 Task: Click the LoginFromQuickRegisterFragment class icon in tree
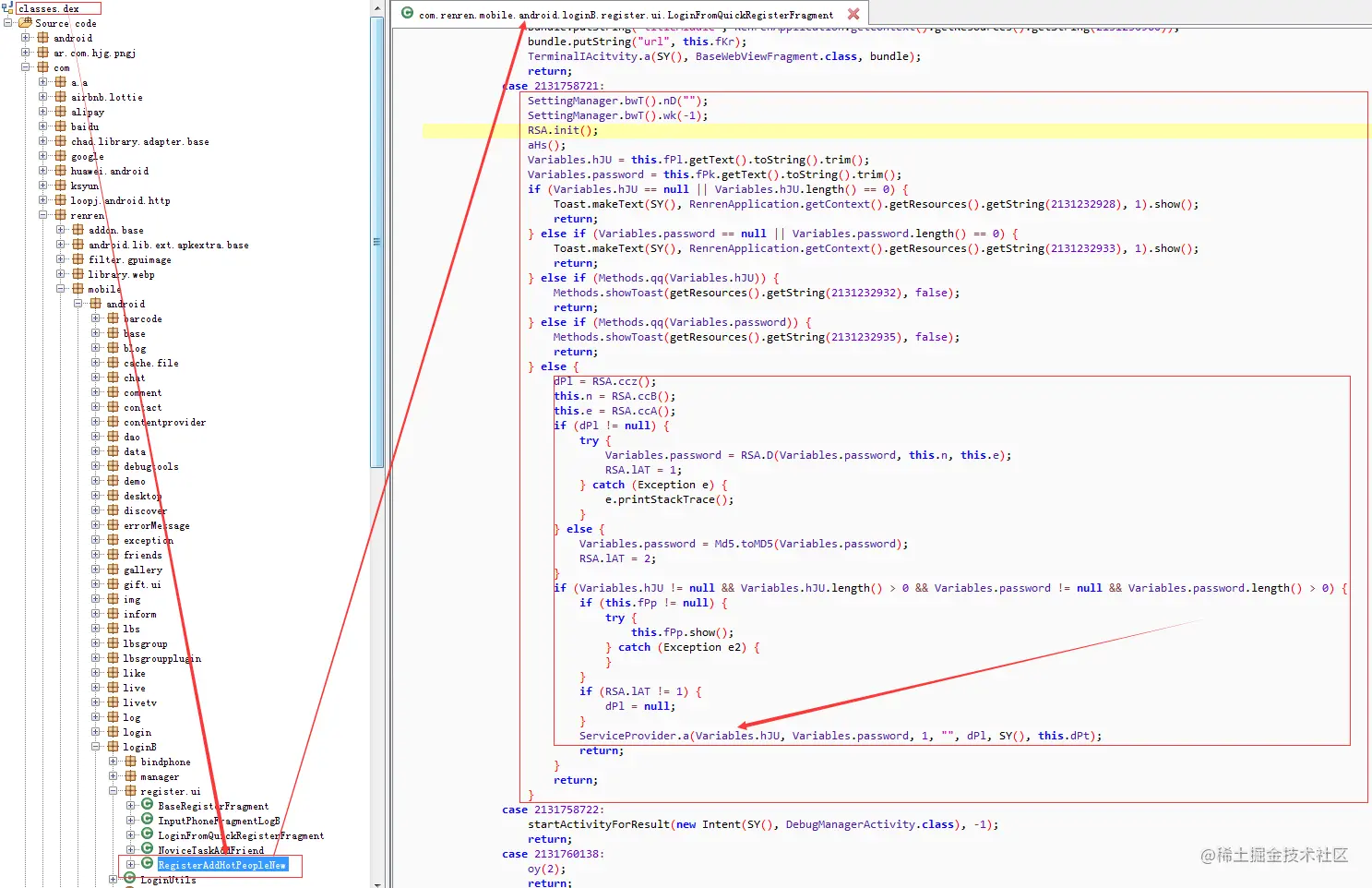[x=148, y=834]
